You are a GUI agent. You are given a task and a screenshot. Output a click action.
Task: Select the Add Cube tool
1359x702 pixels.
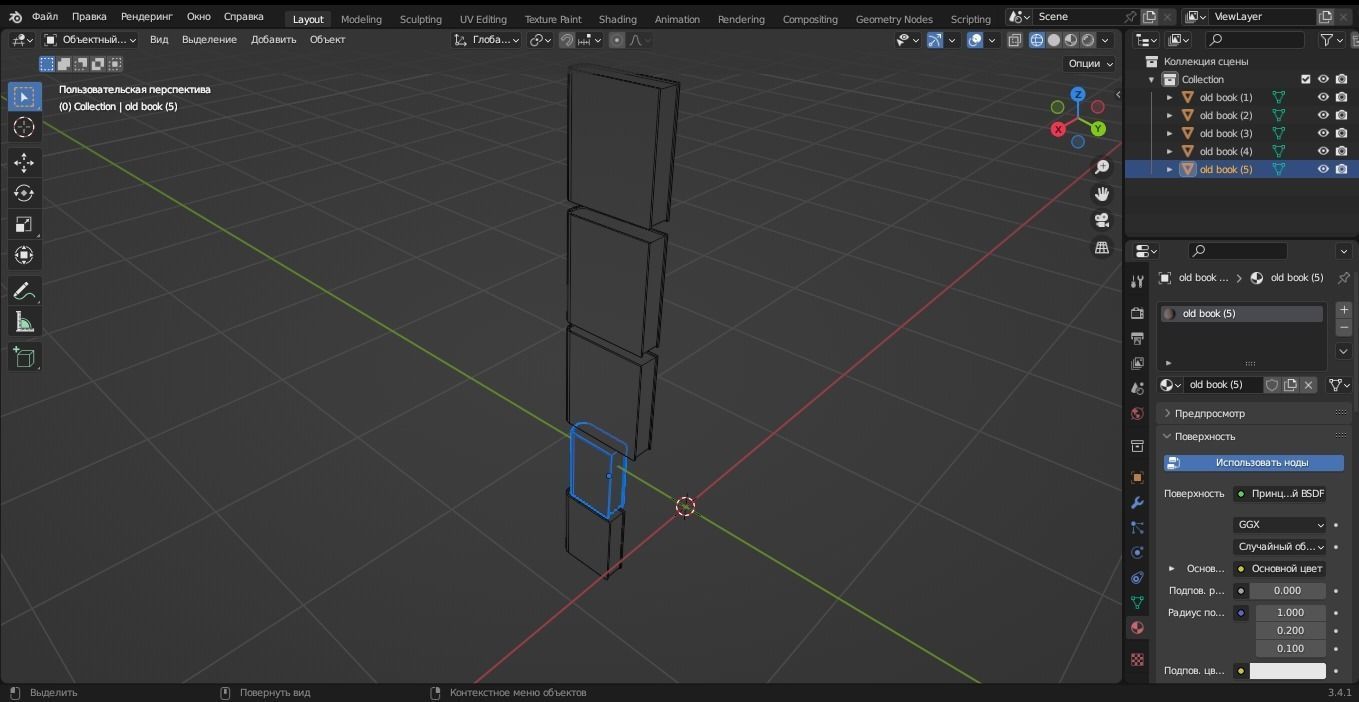[x=24, y=357]
